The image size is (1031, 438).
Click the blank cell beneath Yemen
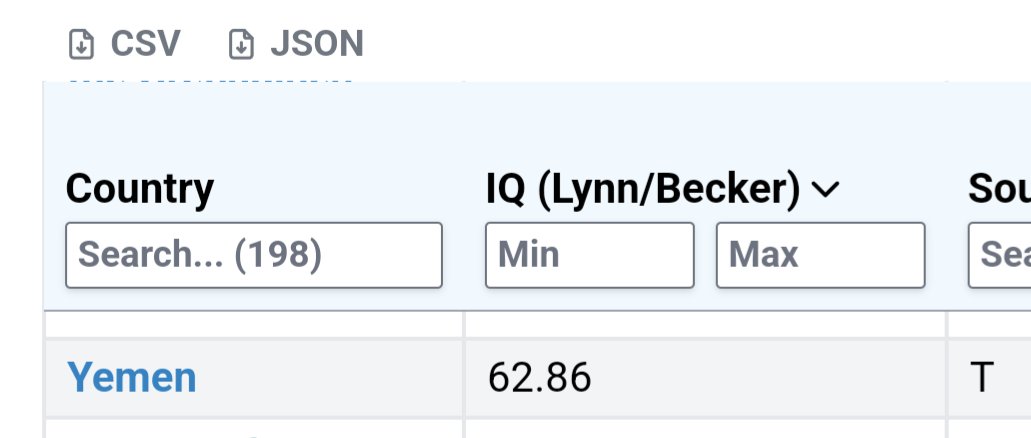coord(254,429)
